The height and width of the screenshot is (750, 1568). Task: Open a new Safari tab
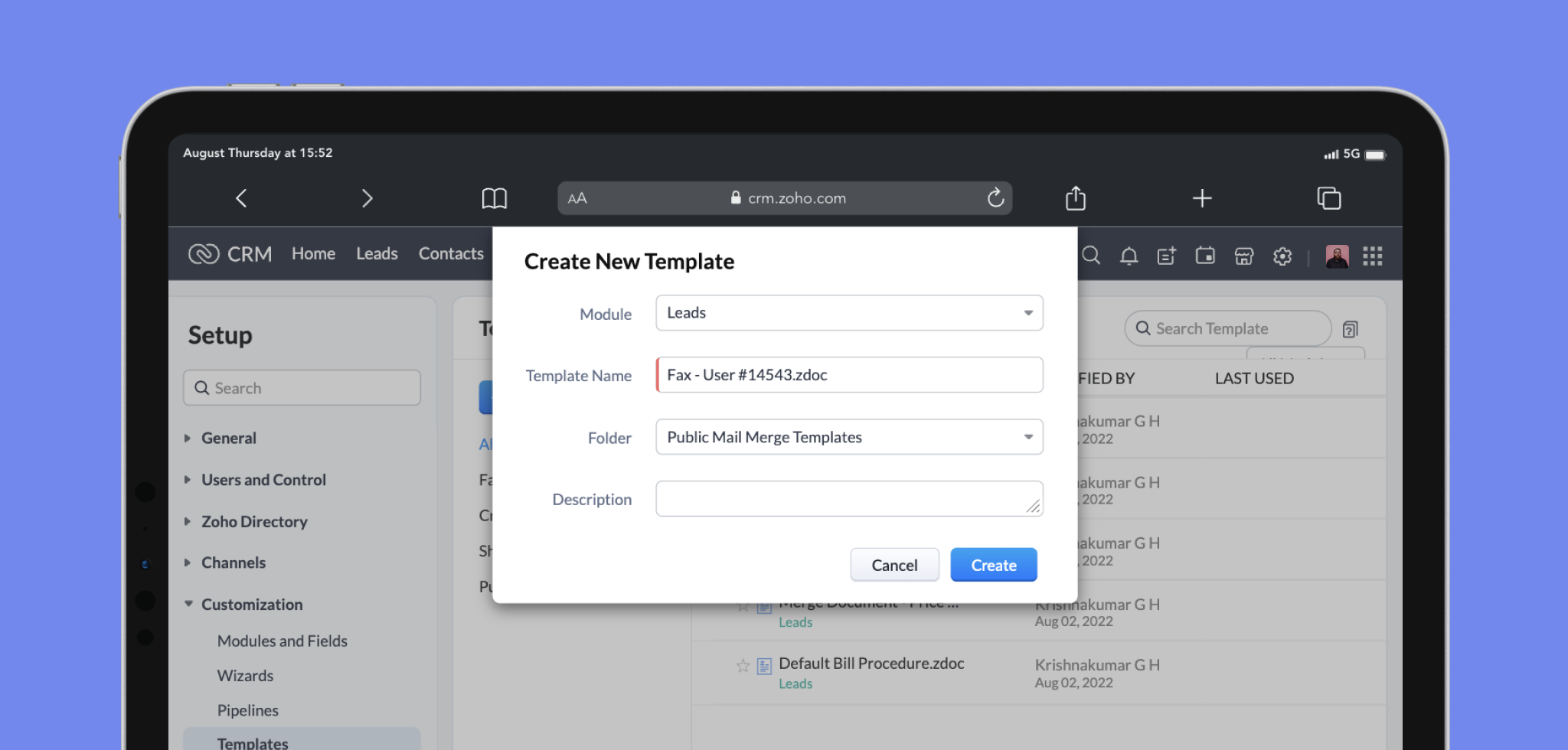tap(1201, 198)
